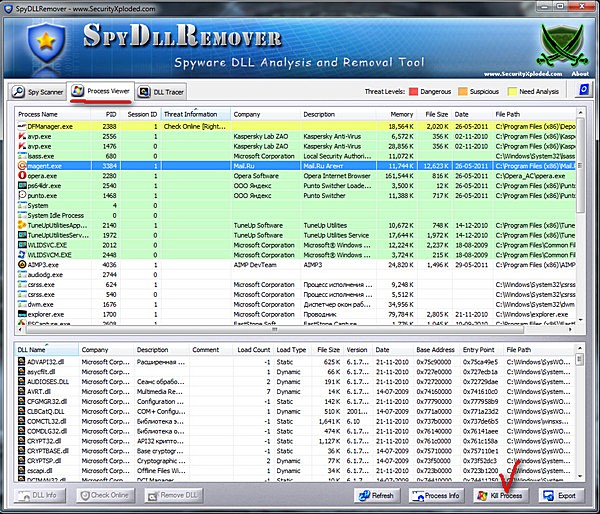Select the magent.exe process icon
600x514 pixels.
[x=22, y=166]
